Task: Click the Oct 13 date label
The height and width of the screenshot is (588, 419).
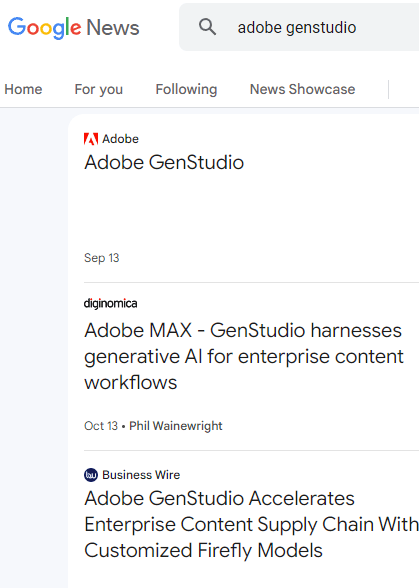Action: click(x=101, y=426)
